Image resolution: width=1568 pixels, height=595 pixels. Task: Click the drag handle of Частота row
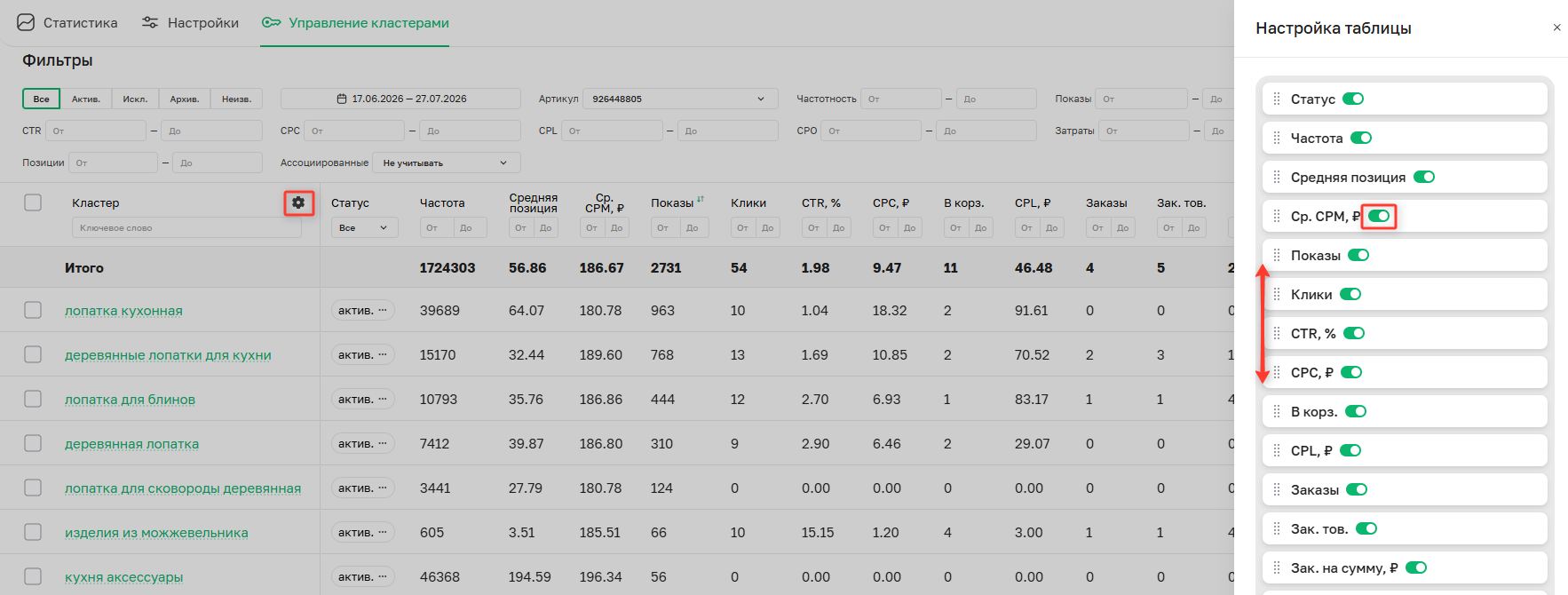[x=1277, y=138]
